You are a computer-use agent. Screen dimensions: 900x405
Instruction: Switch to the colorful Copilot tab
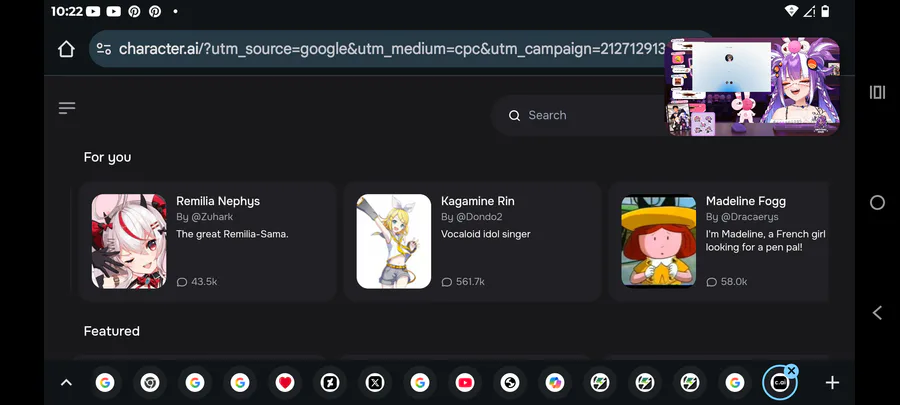(x=554, y=383)
